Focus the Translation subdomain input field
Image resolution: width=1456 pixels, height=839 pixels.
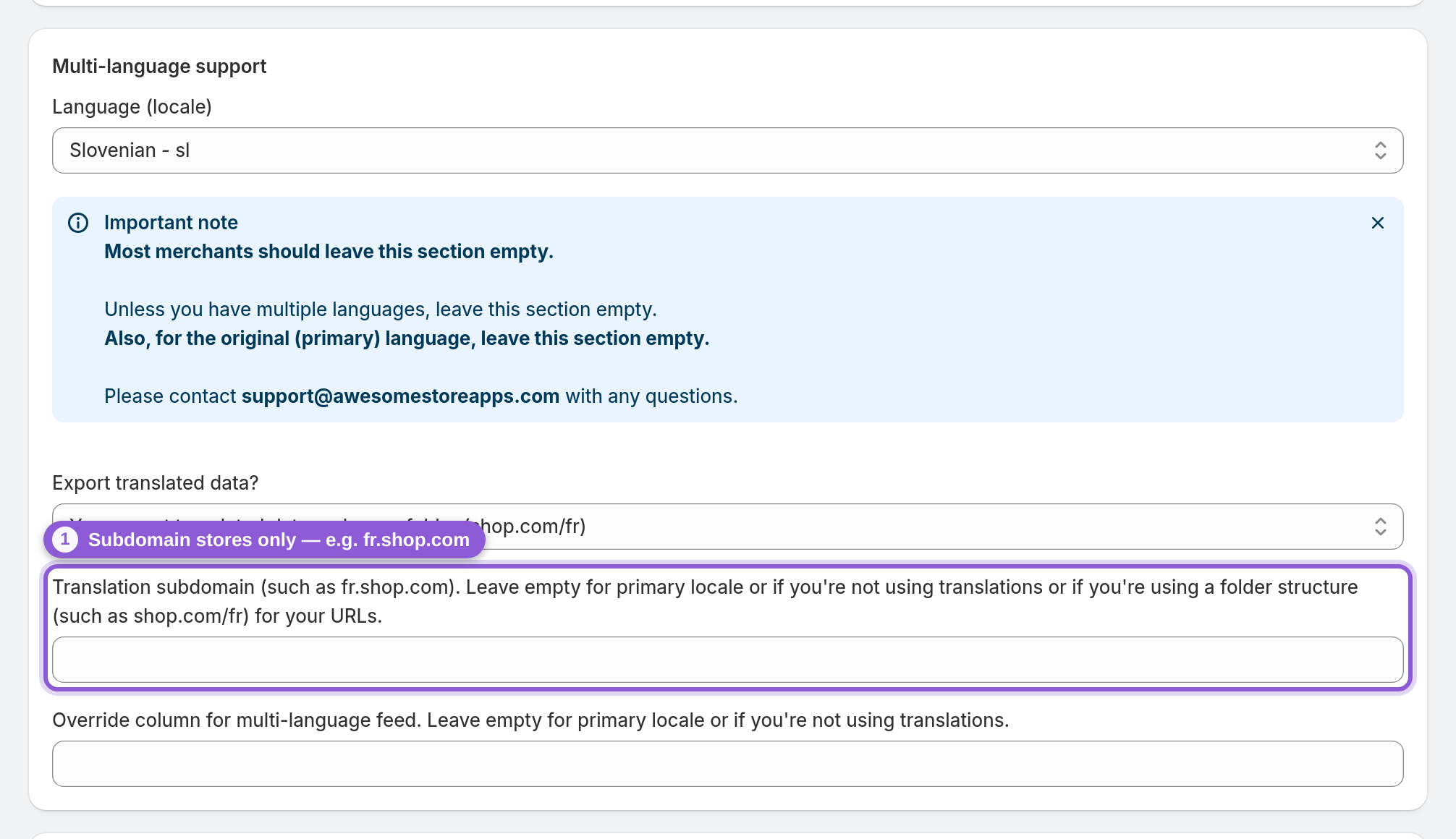[x=727, y=660]
